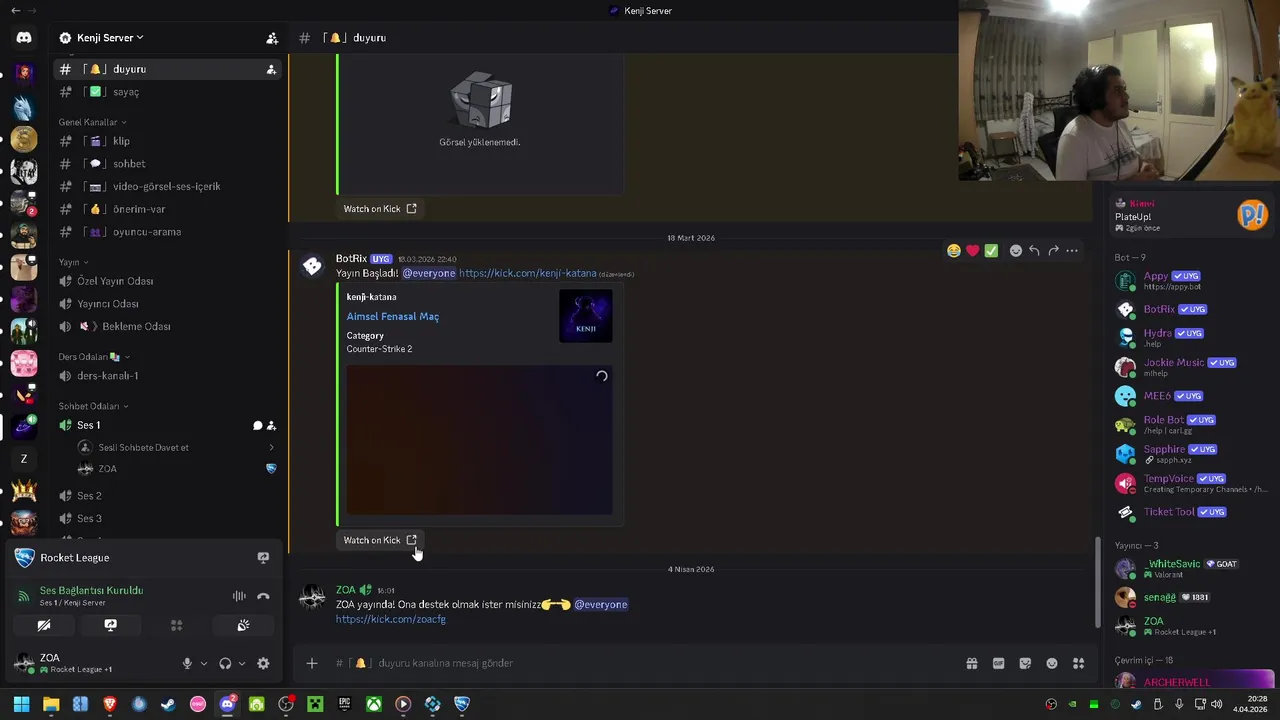Open the sohbet text channel
This screenshot has height=720, width=1280.
pyautogui.click(x=168, y=164)
